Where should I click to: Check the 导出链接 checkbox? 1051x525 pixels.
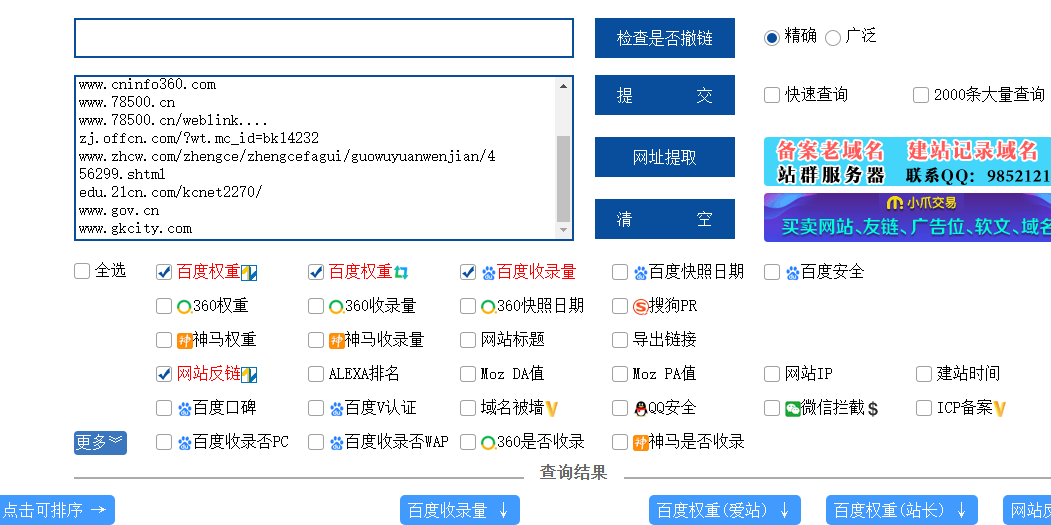click(620, 340)
